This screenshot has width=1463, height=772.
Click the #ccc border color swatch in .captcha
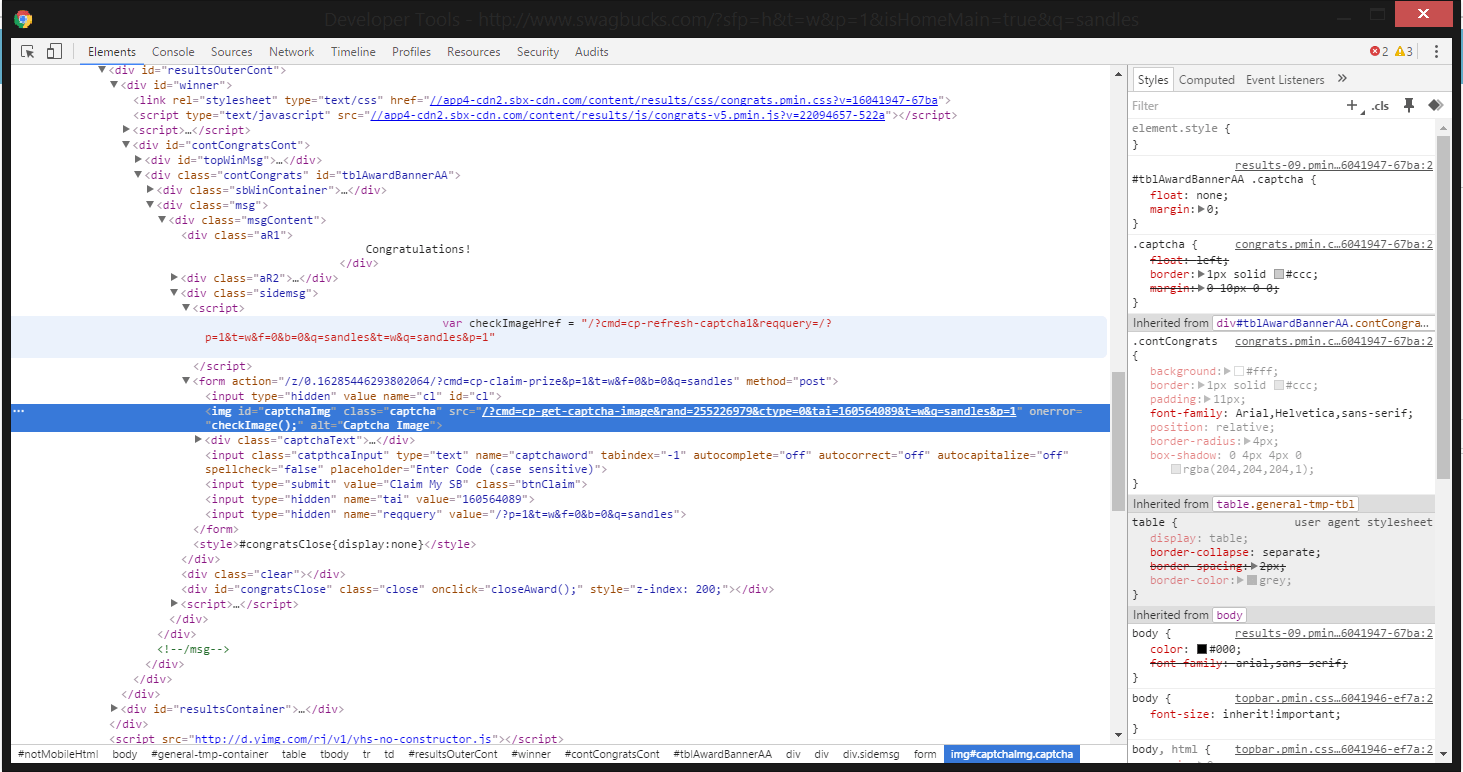[x=1278, y=274]
